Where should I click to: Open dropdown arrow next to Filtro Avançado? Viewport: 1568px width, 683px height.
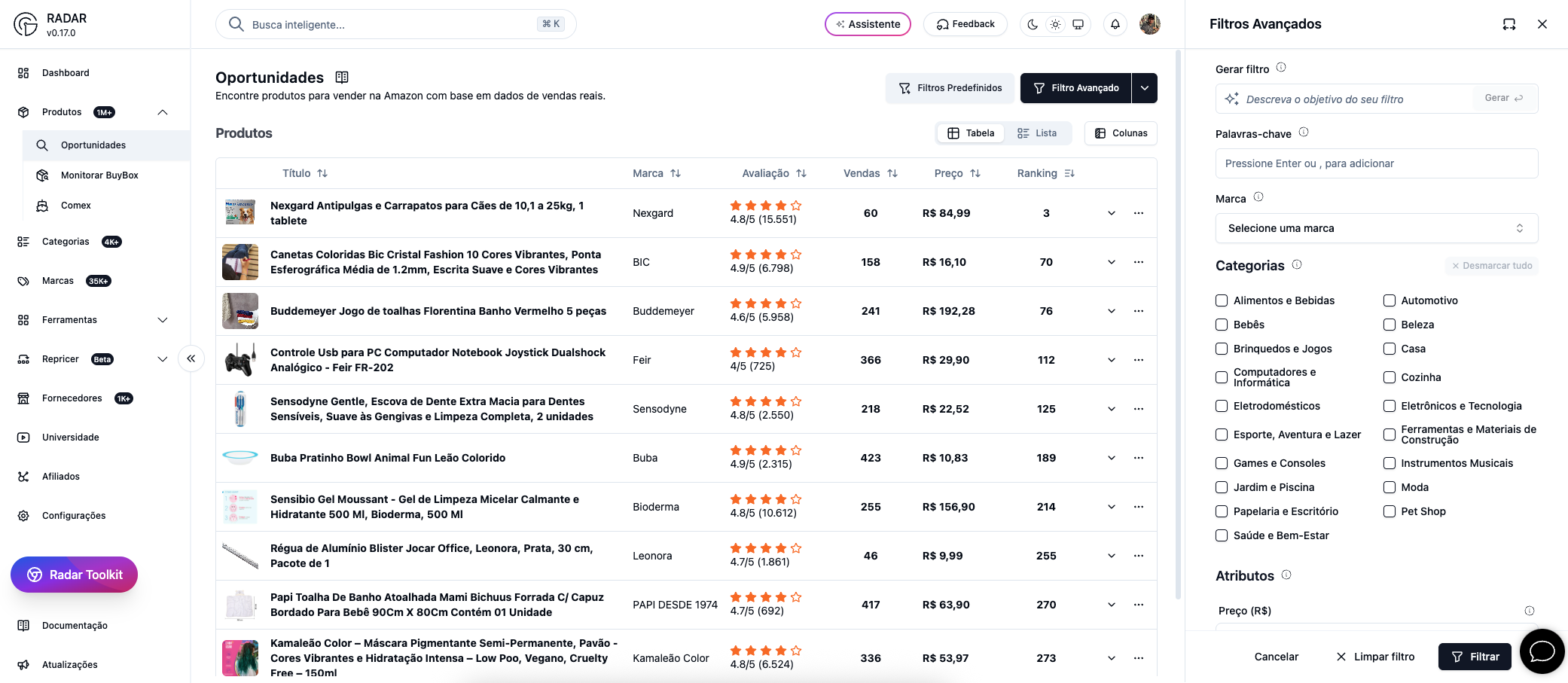click(x=1145, y=88)
